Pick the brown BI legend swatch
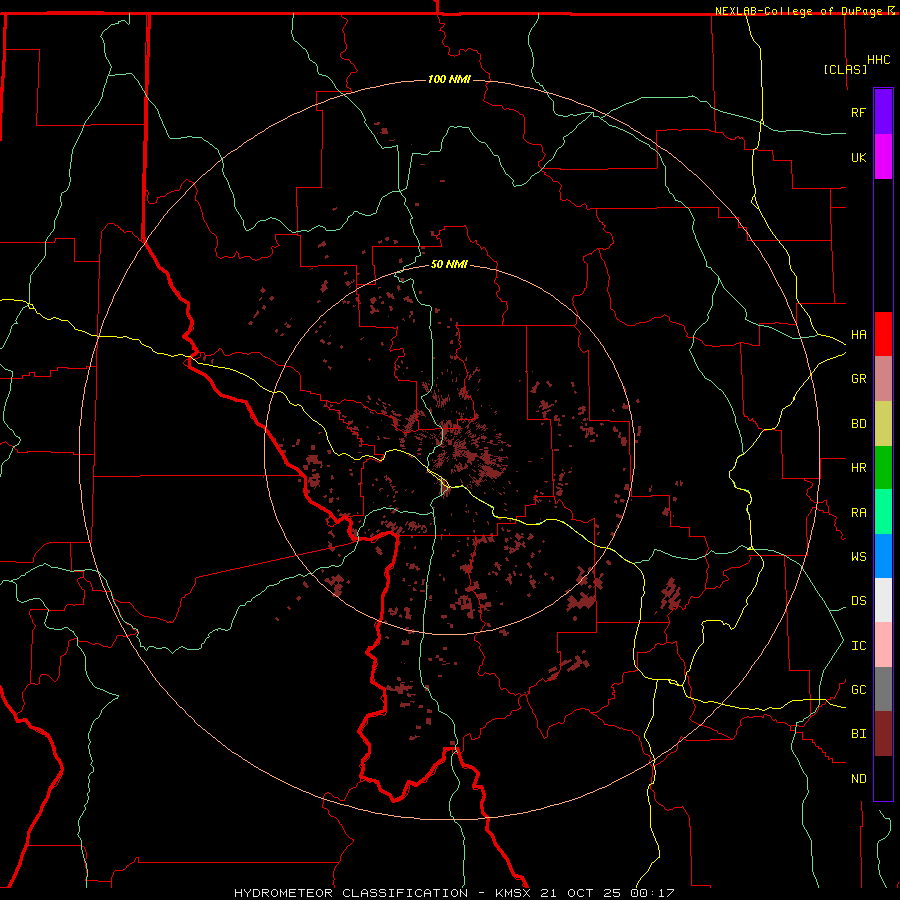The width and height of the screenshot is (900, 900). 883,734
